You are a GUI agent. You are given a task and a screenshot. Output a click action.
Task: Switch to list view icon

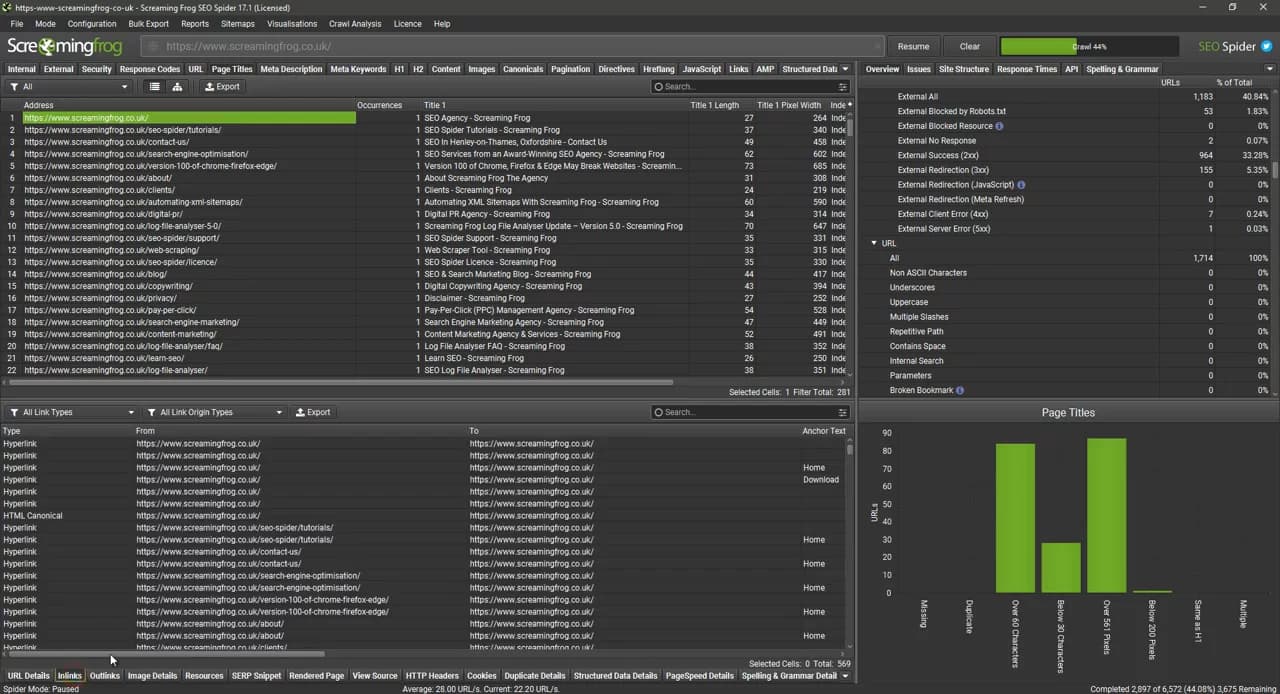tap(154, 87)
